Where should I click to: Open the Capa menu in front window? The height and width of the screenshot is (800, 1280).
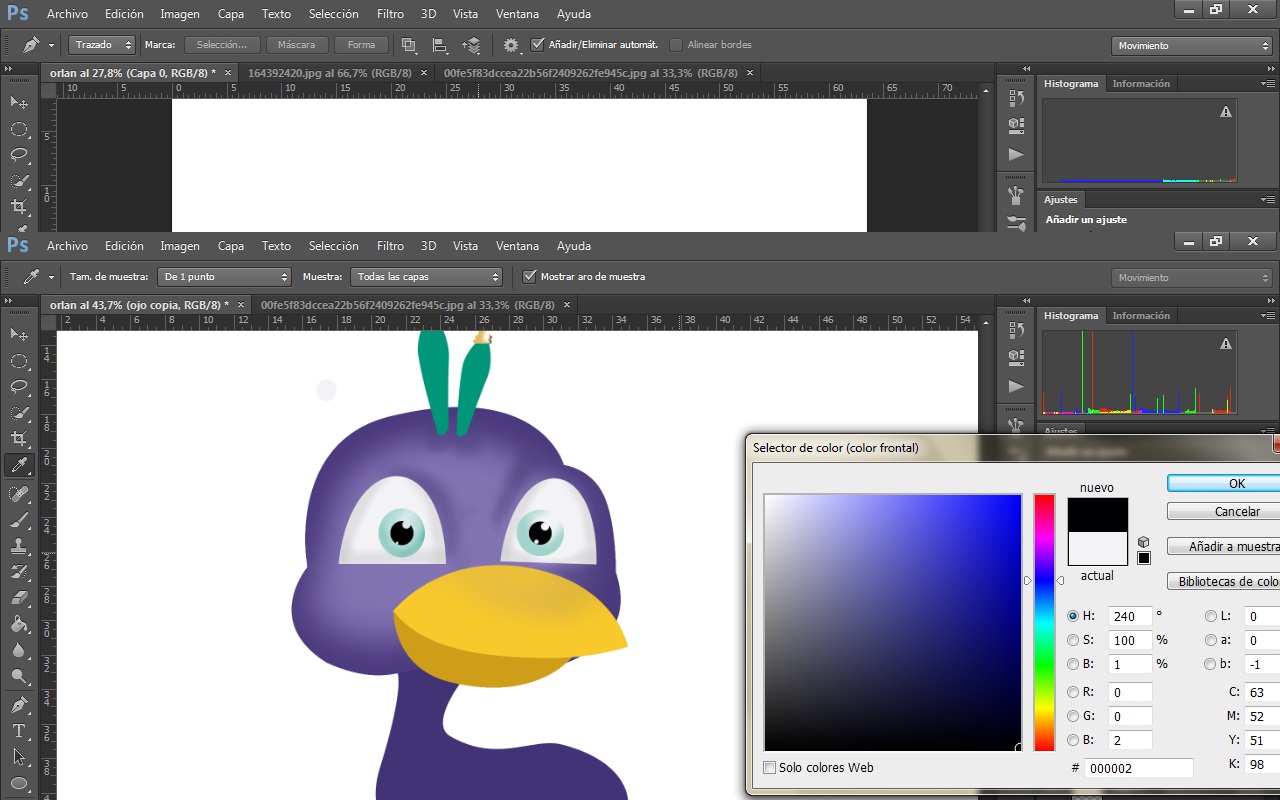click(x=231, y=246)
